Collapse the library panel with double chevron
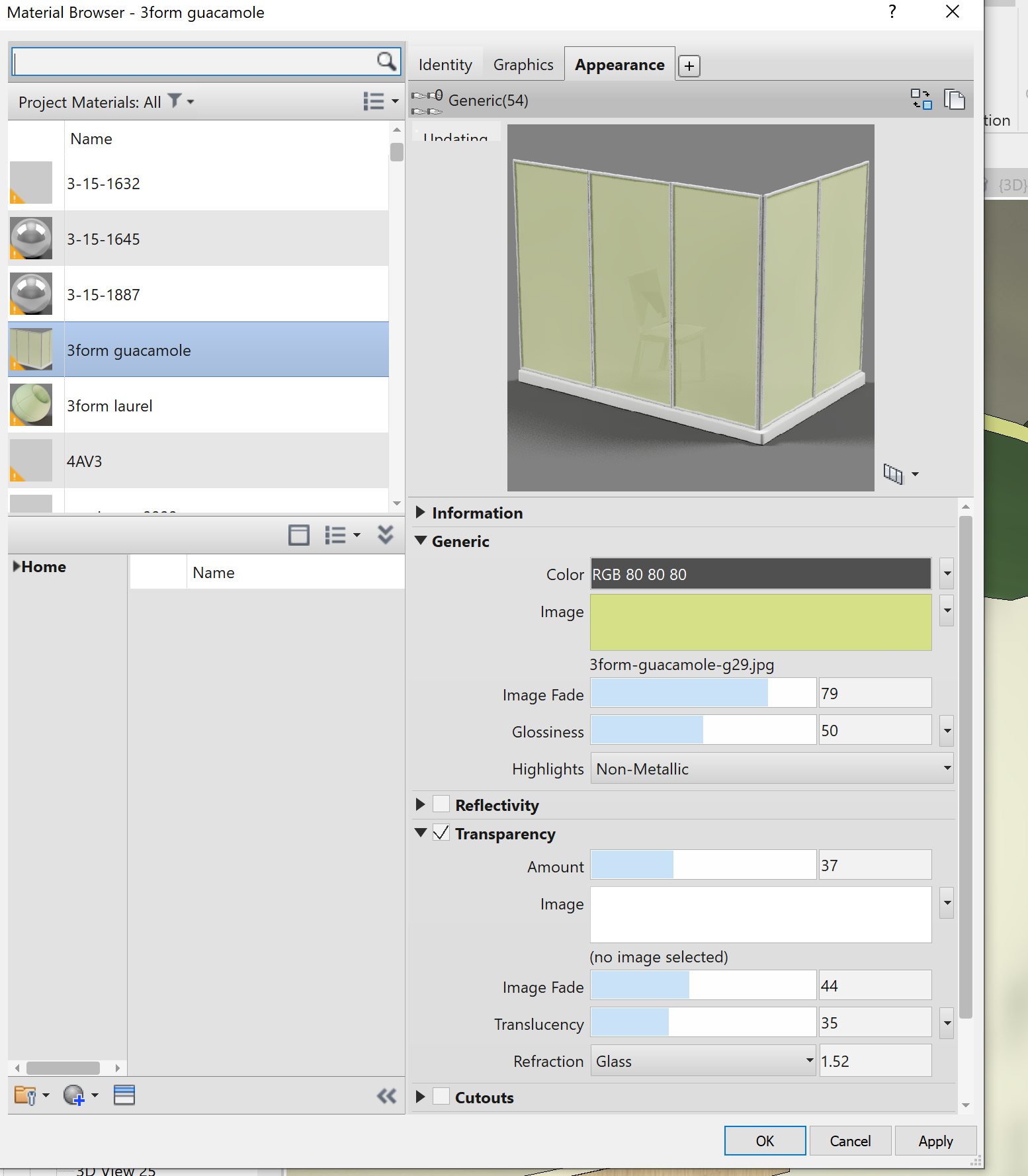 (x=386, y=534)
